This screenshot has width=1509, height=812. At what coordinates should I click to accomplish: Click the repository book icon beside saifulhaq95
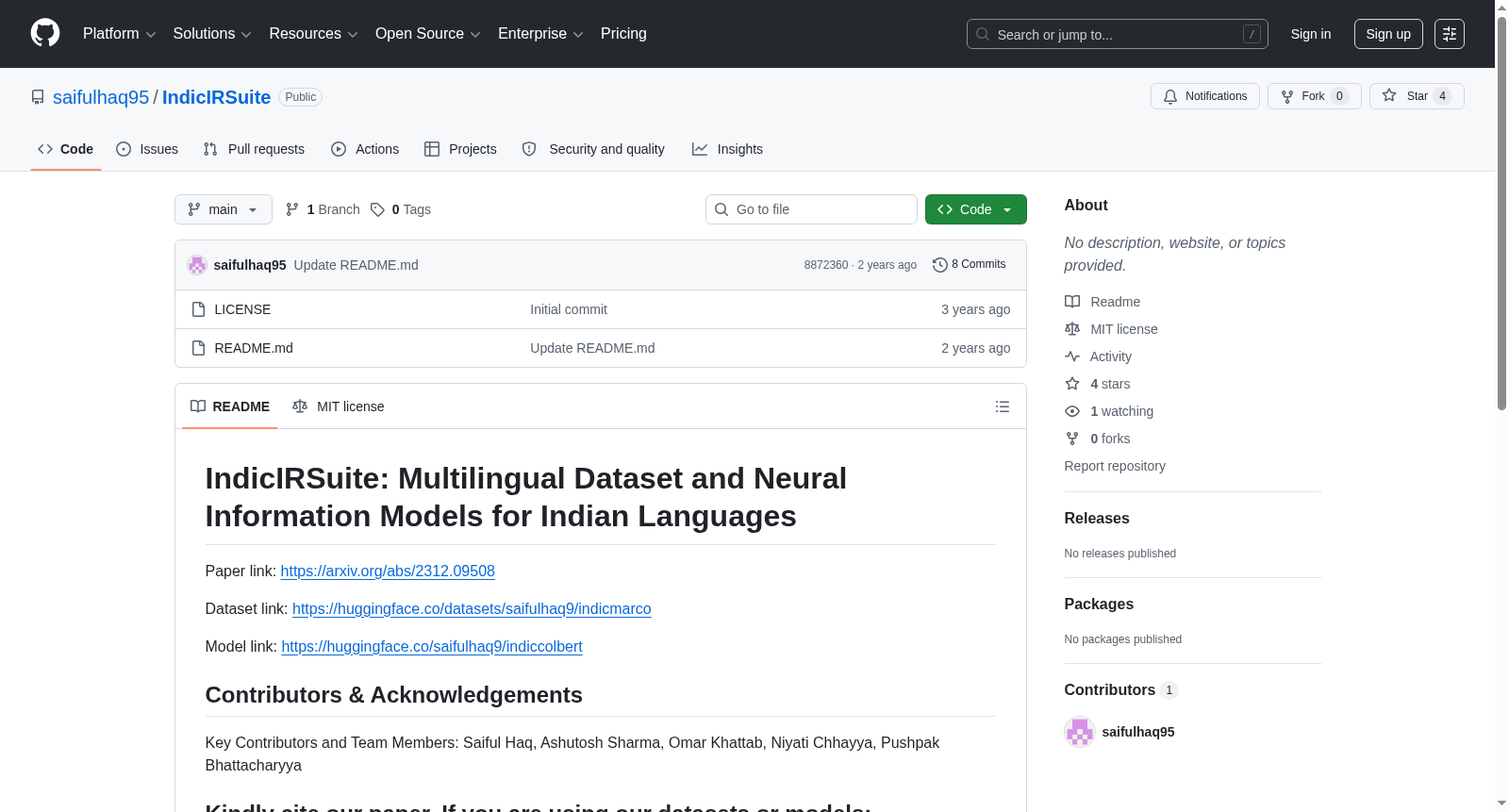click(38, 97)
